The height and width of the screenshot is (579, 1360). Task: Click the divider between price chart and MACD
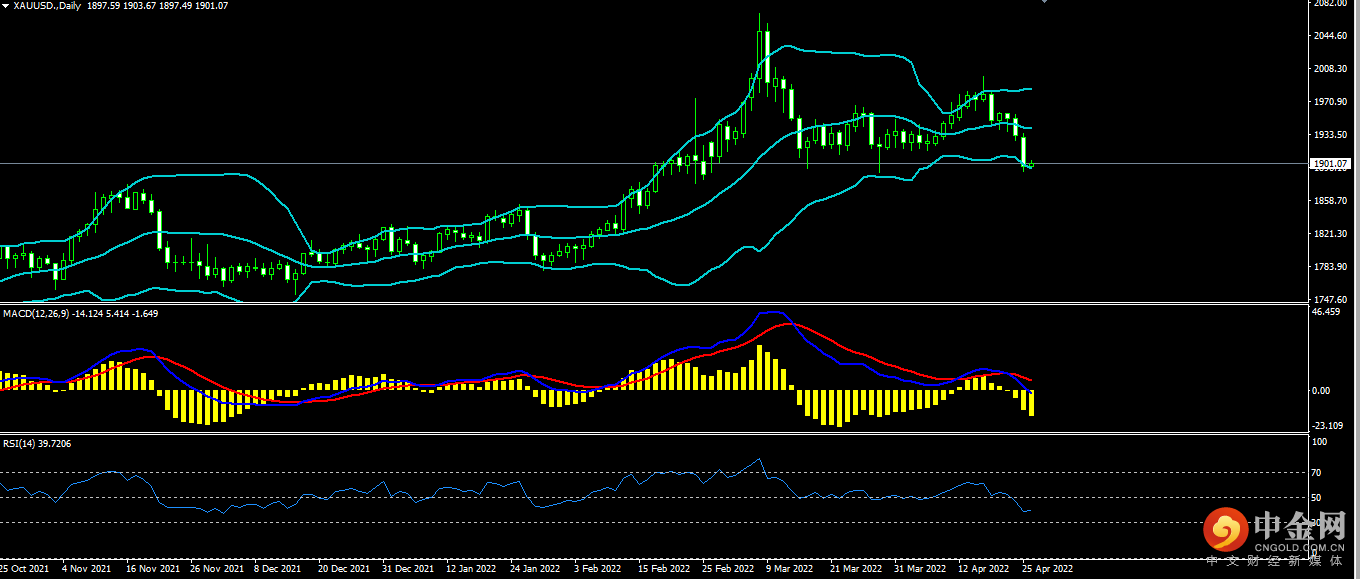coord(650,304)
